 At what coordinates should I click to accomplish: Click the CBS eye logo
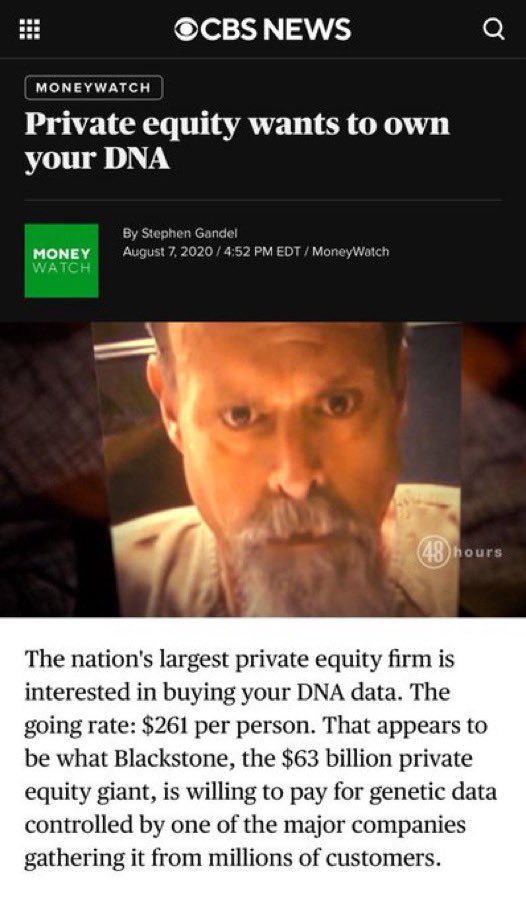(x=186, y=29)
